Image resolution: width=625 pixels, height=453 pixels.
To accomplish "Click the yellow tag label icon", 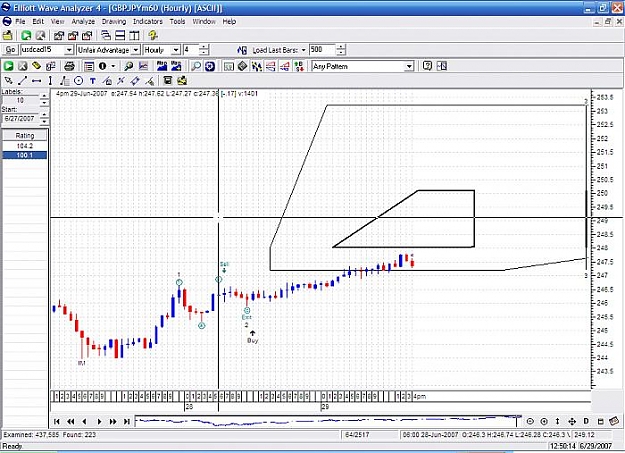I will pos(37,66).
